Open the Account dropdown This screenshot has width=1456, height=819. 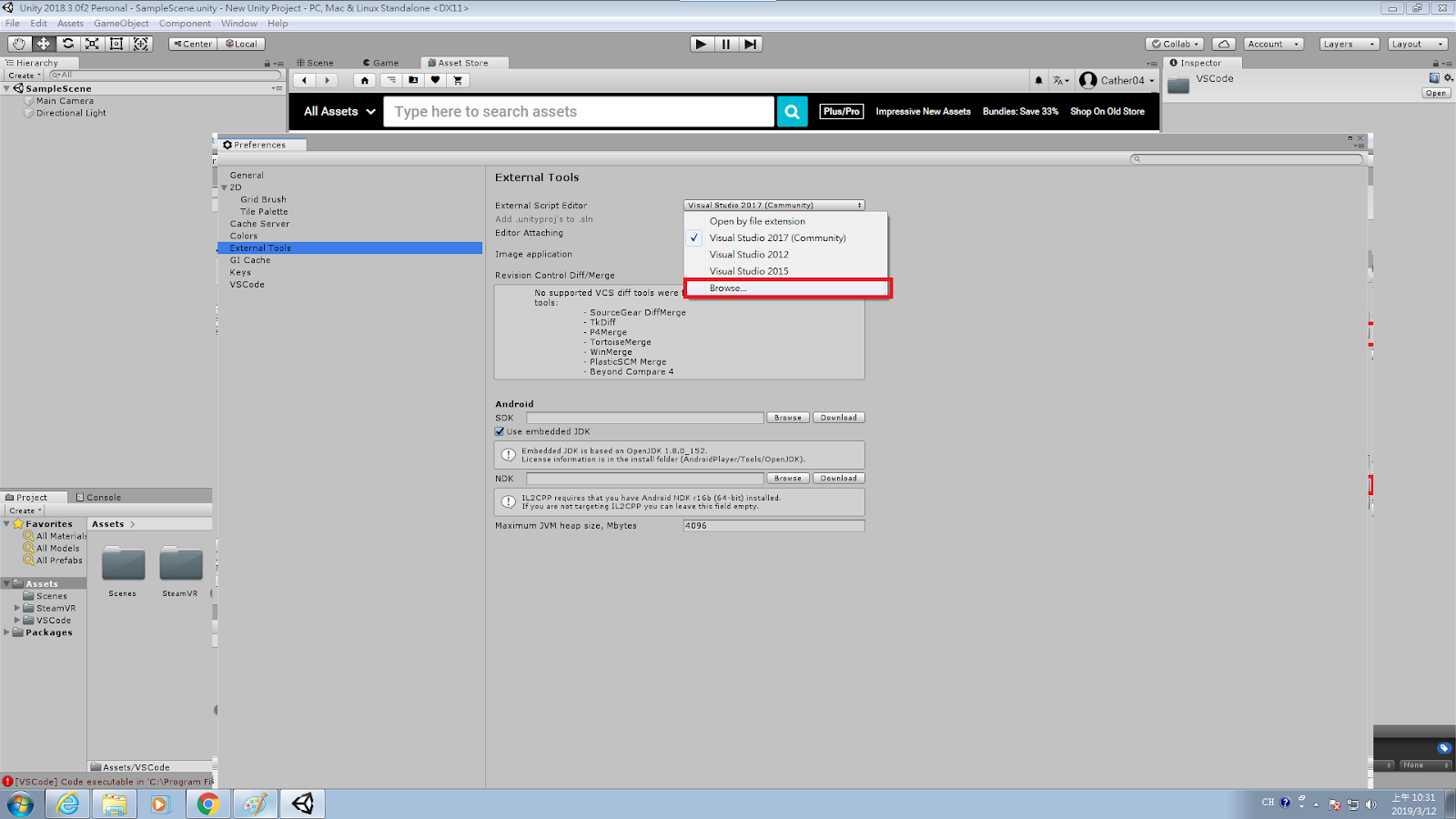click(1273, 44)
